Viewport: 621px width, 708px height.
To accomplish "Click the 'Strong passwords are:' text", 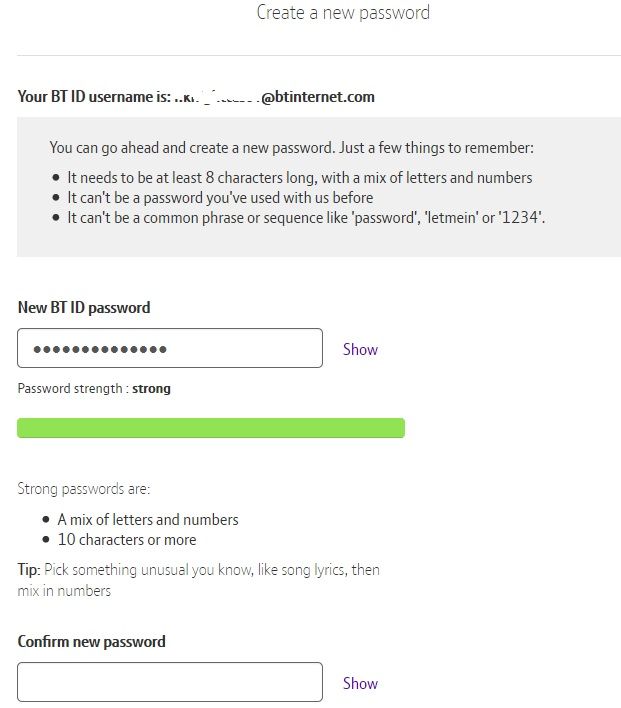I will [x=84, y=489].
